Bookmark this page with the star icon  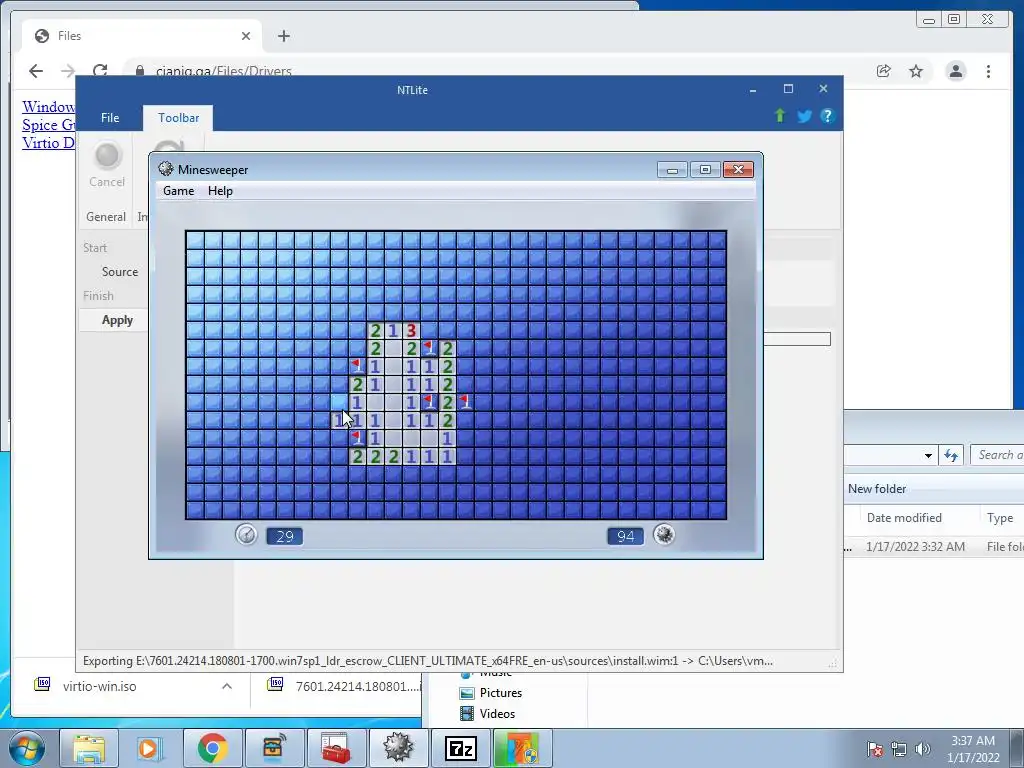coord(916,71)
